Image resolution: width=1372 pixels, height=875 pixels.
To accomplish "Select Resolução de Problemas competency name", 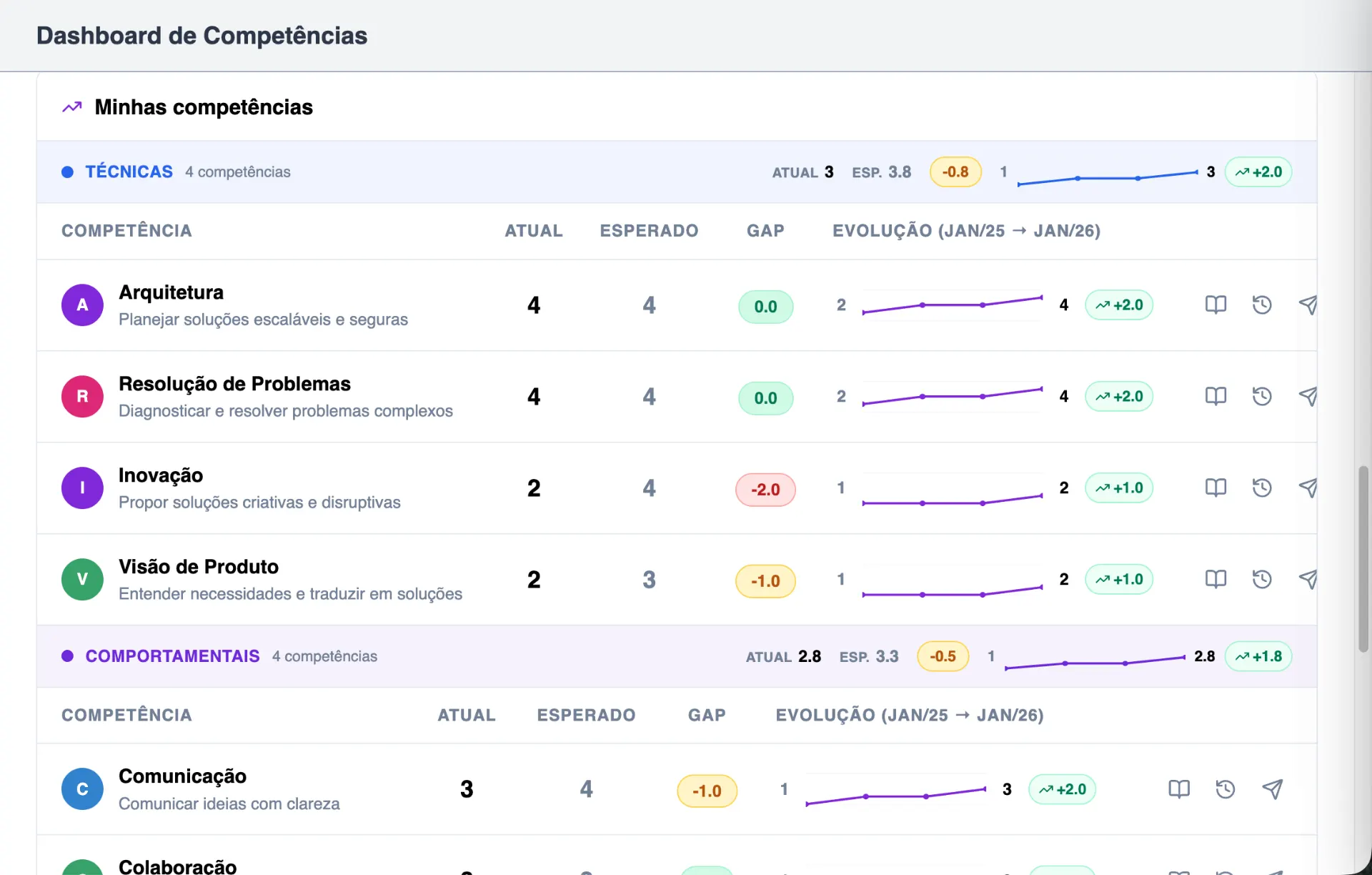I will point(234,384).
